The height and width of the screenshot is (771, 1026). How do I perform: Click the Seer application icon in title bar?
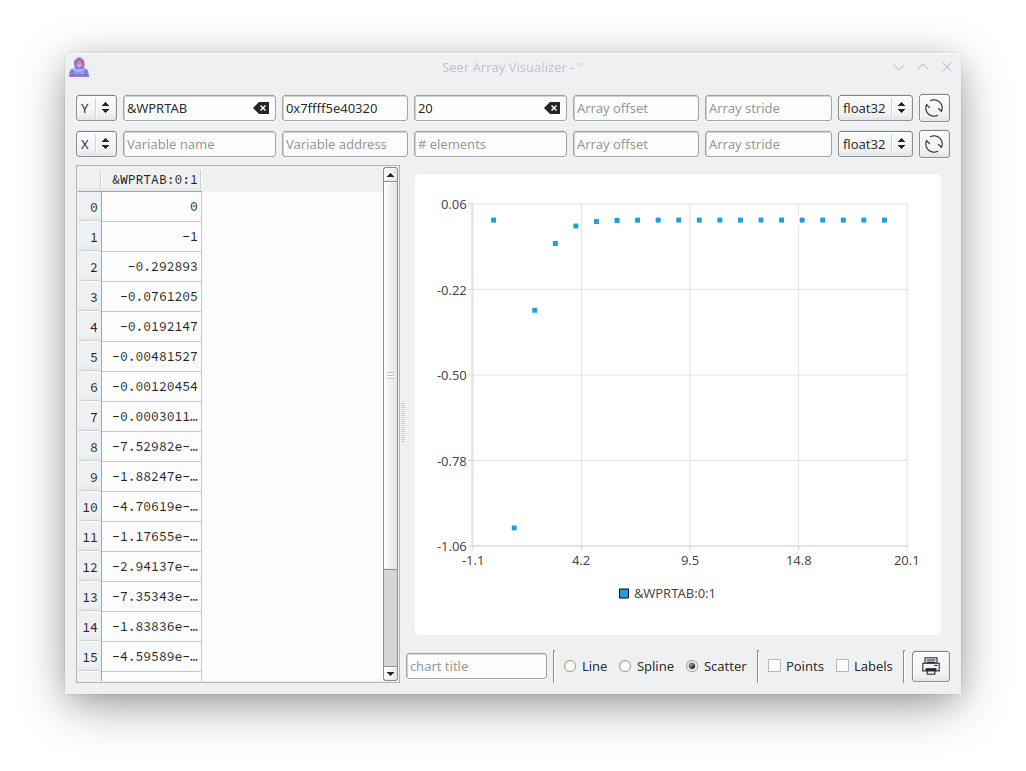click(79, 67)
